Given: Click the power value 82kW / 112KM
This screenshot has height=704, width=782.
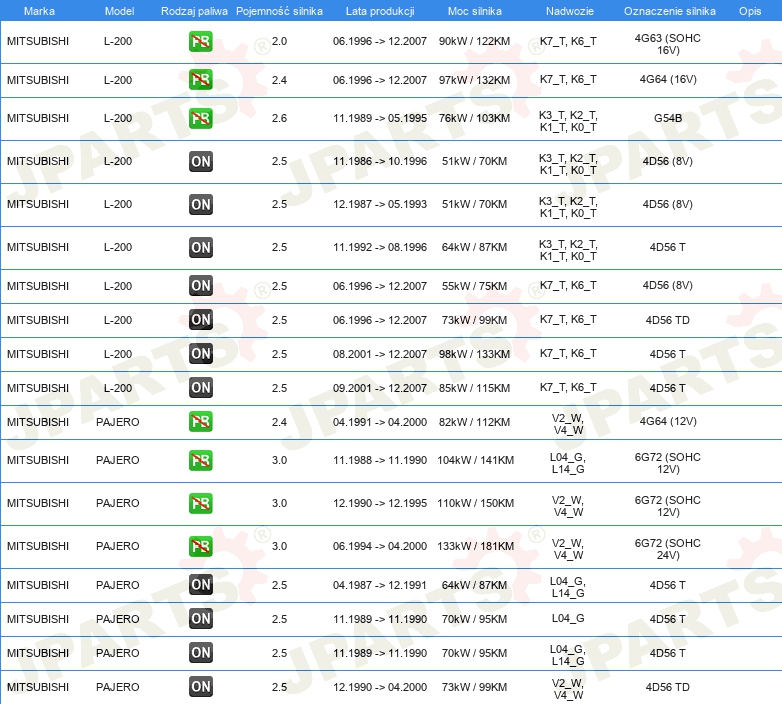Looking at the screenshot, I should pos(474,422).
